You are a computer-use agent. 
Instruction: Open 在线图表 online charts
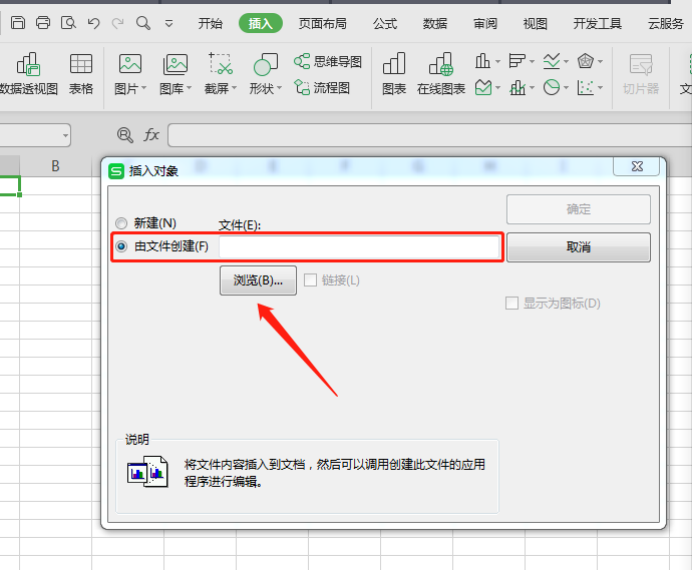(441, 73)
